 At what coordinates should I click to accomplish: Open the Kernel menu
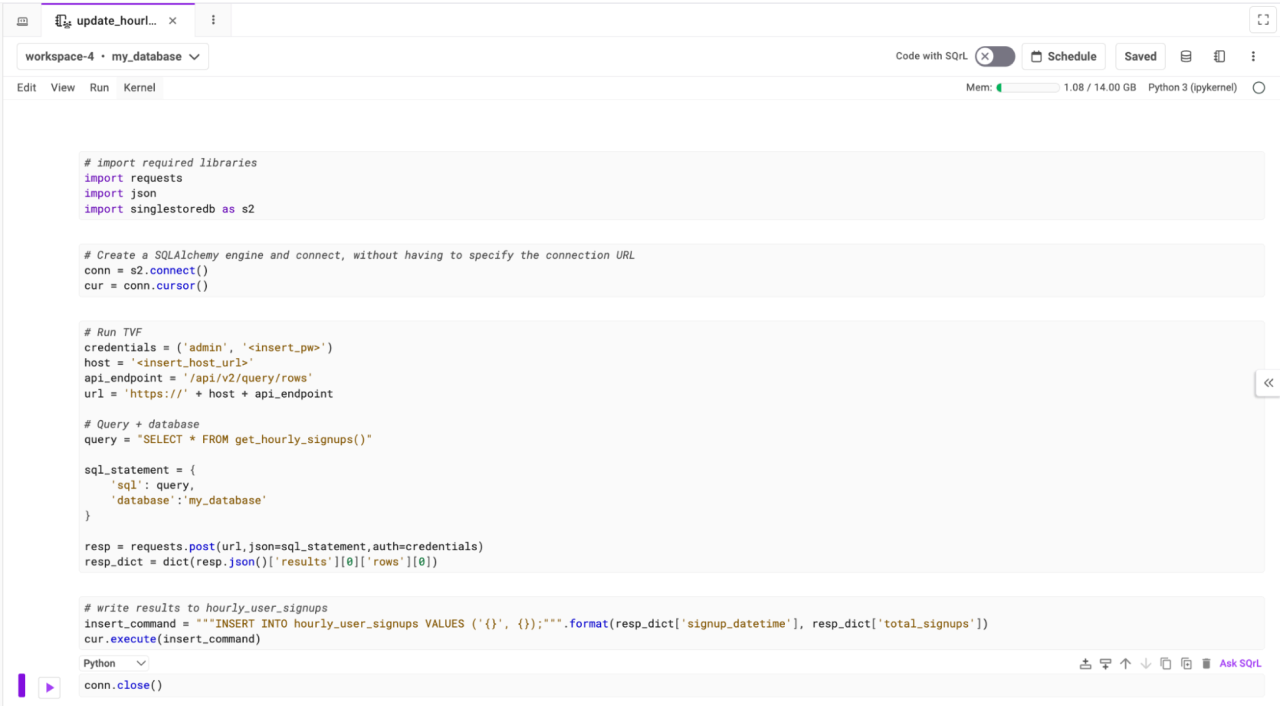(x=139, y=87)
